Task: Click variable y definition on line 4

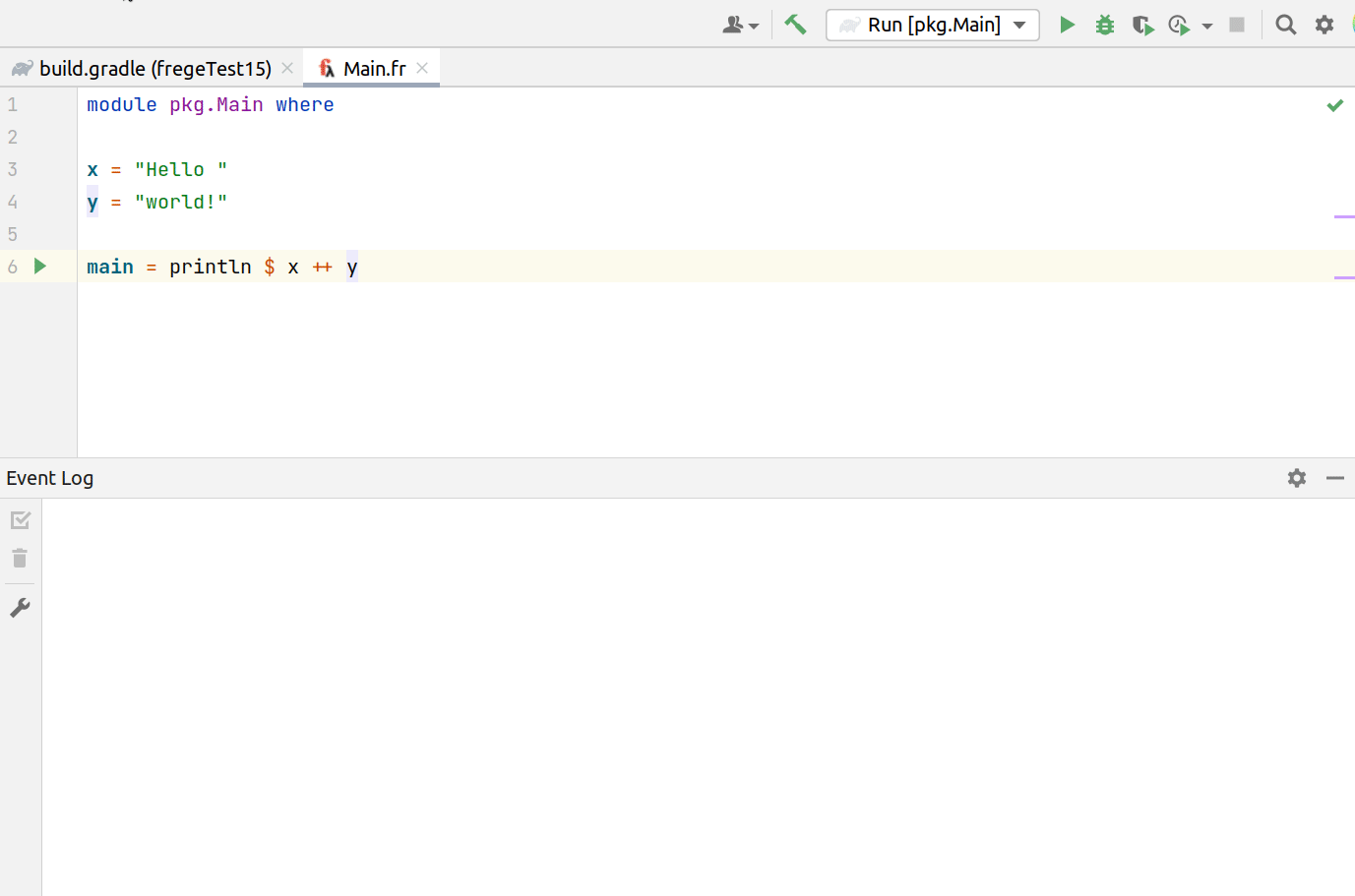Action: pyautogui.click(x=92, y=202)
